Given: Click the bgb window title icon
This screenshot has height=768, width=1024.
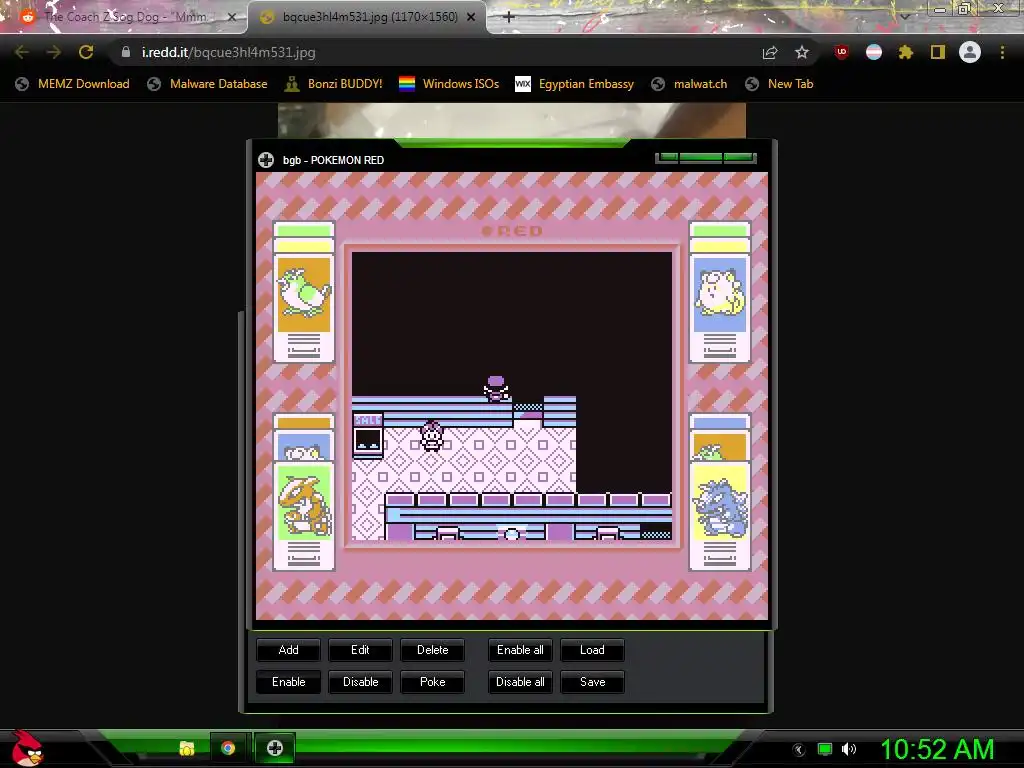Looking at the screenshot, I should (266, 160).
